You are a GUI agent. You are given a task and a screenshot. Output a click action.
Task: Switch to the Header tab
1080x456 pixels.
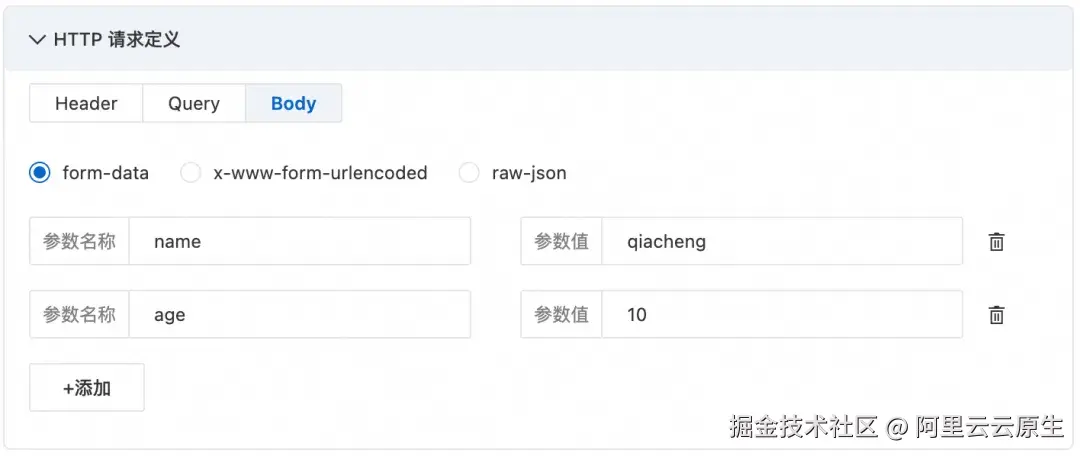86,104
